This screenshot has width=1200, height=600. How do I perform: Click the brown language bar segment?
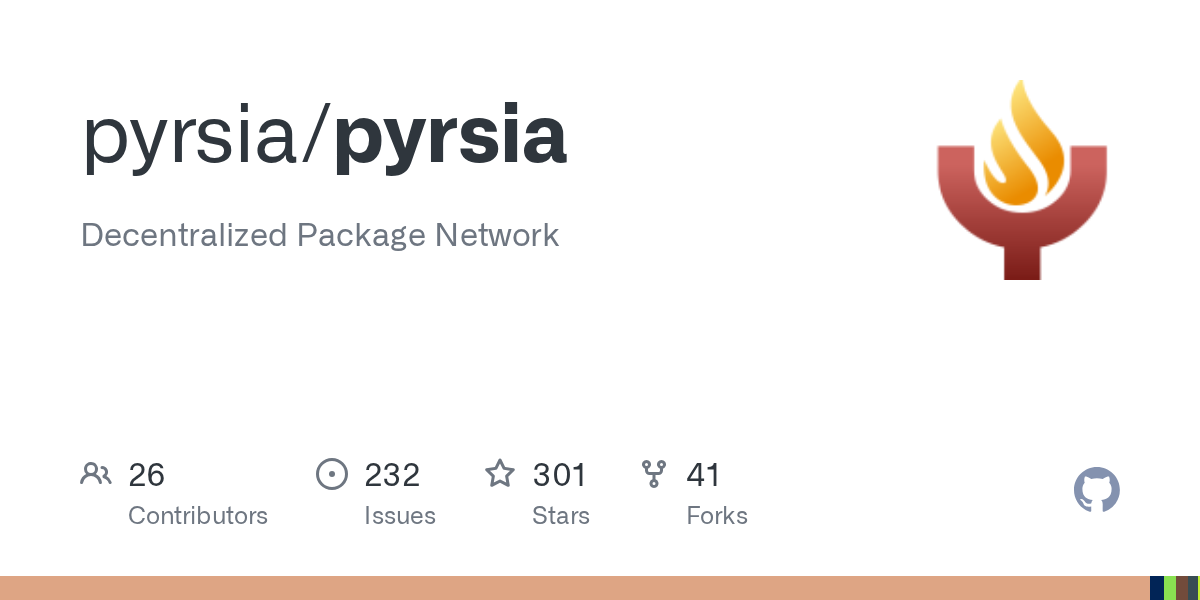pyautogui.click(x=1182, y=588)
